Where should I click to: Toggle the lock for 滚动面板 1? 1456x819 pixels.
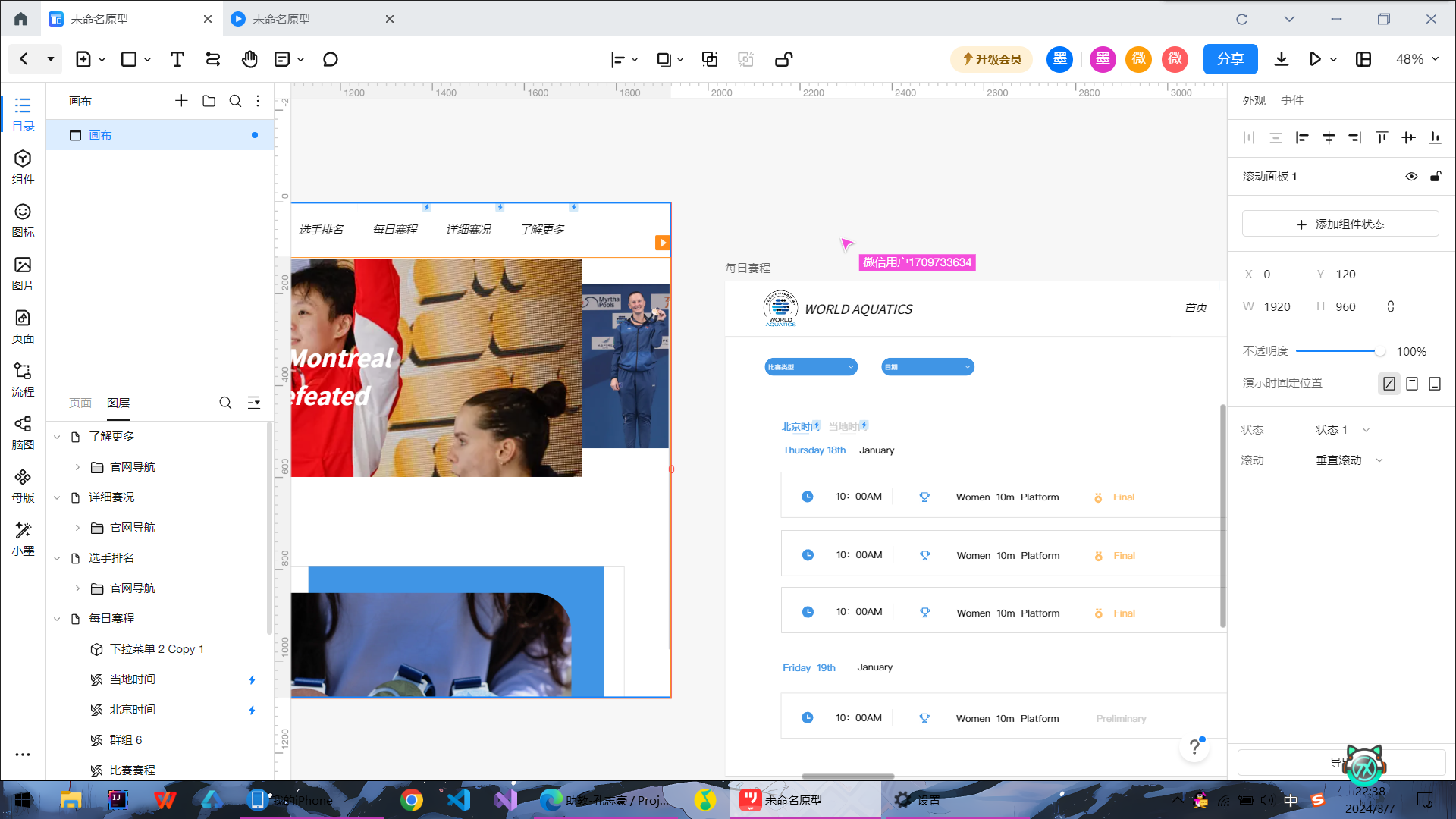point(1436,177)
